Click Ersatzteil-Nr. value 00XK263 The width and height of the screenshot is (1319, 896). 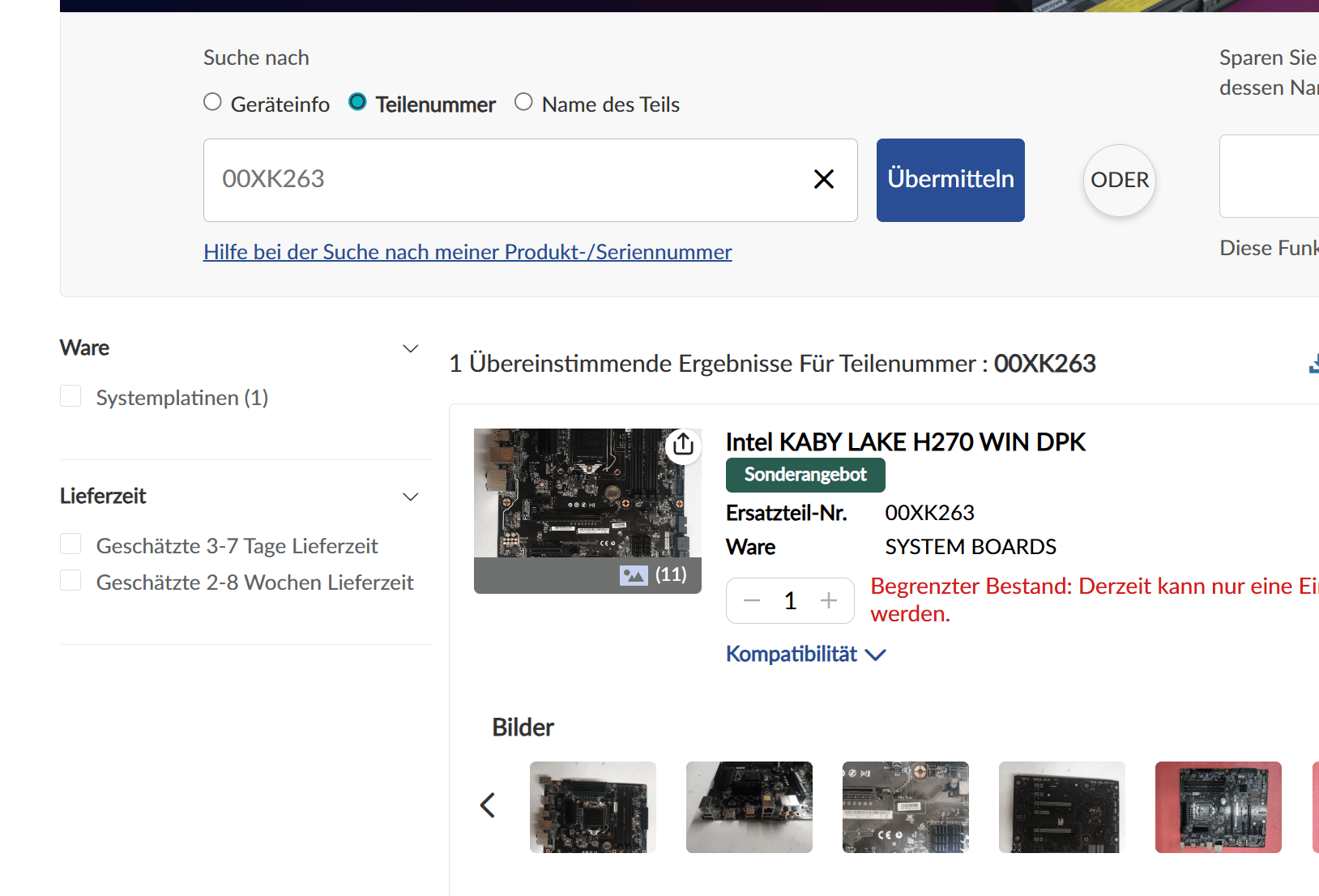[929, 513]
